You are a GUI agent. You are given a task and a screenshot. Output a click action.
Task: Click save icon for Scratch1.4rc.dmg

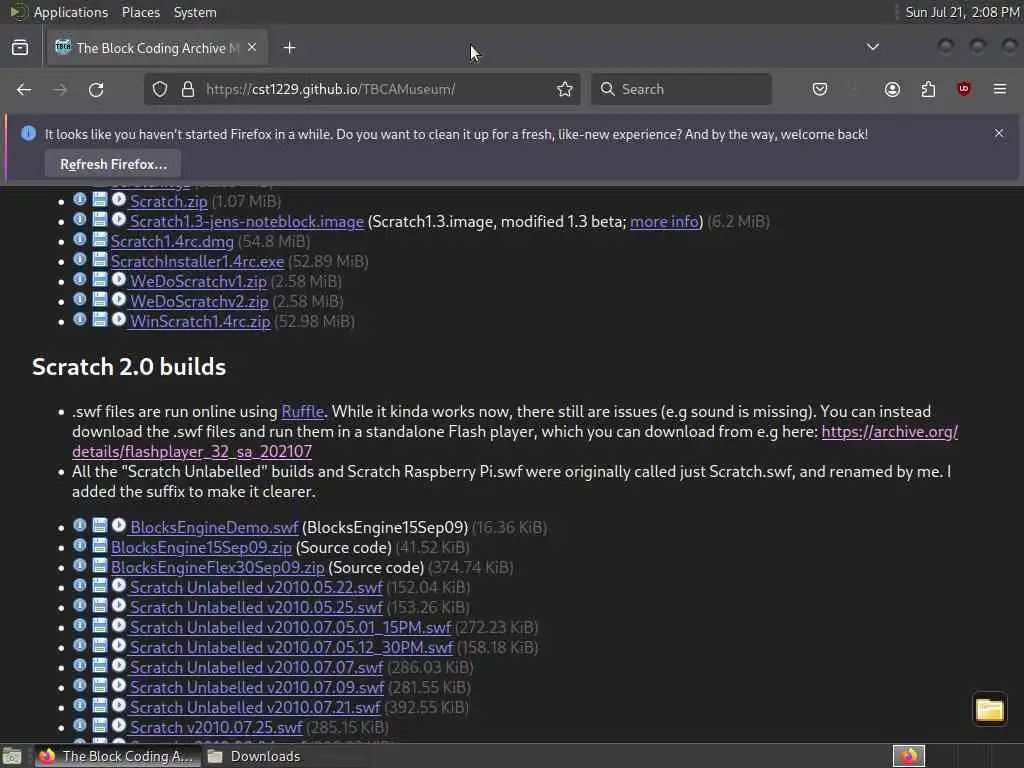point(99,240)
